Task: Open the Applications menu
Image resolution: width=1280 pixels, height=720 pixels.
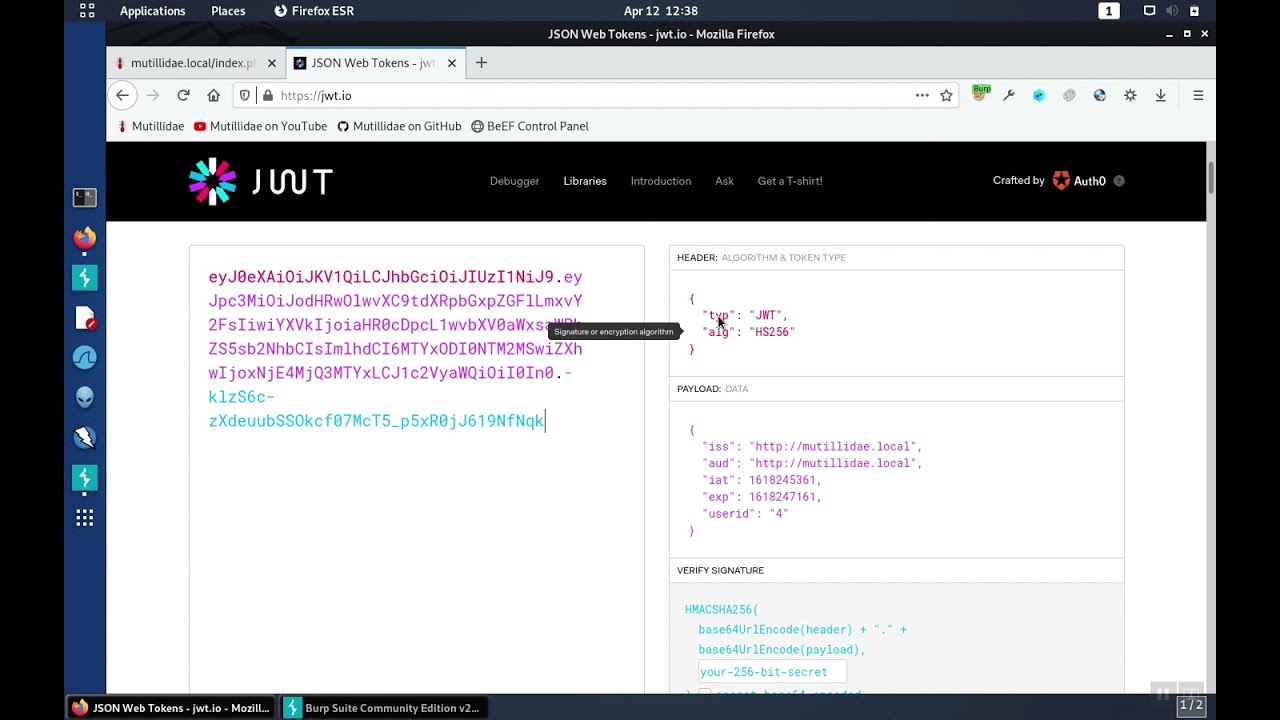Action: pyautogui.click(x=152, y=11)
